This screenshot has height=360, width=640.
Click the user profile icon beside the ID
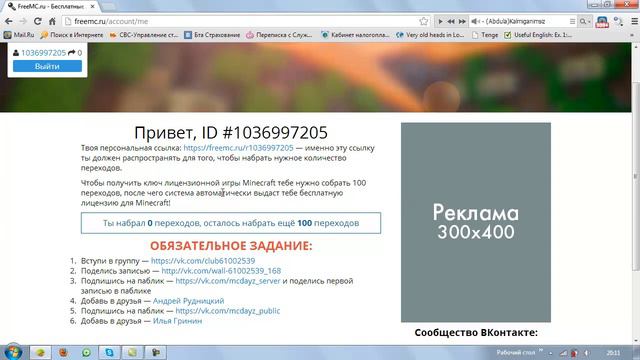[x=16, y=53]
